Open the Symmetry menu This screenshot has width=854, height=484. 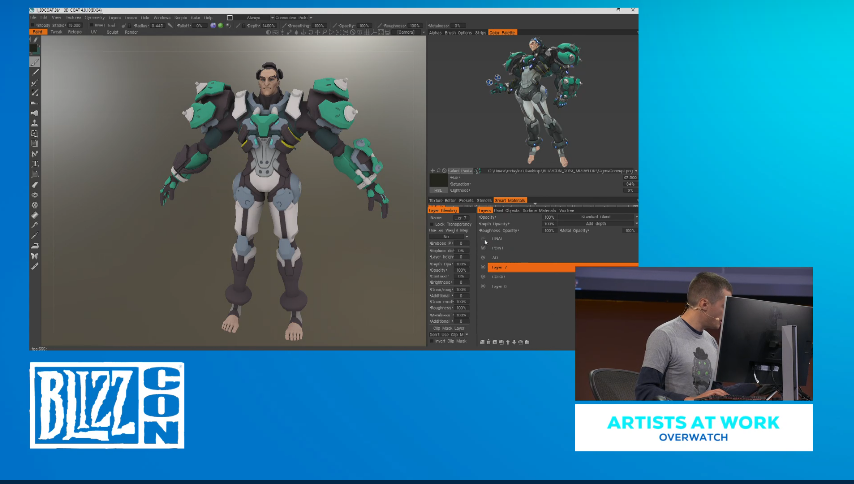94,17
